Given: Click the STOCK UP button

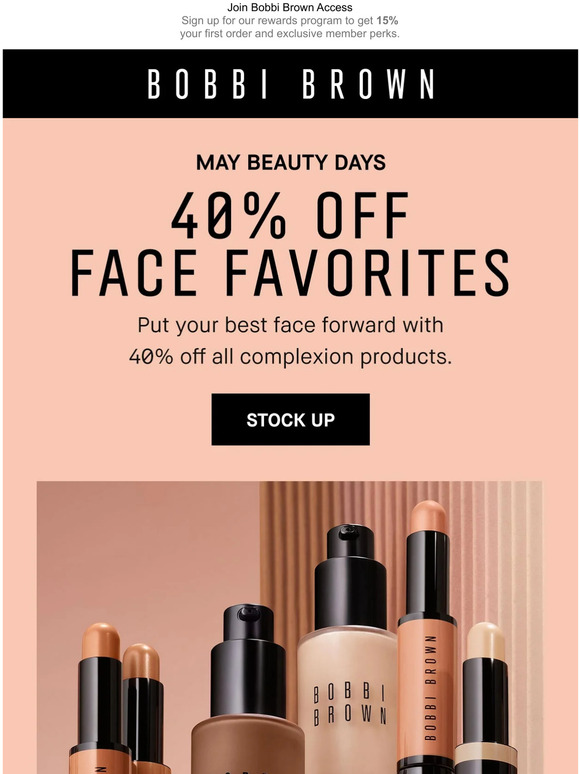Looking at the screenshot, I should (x=290, y=419).
